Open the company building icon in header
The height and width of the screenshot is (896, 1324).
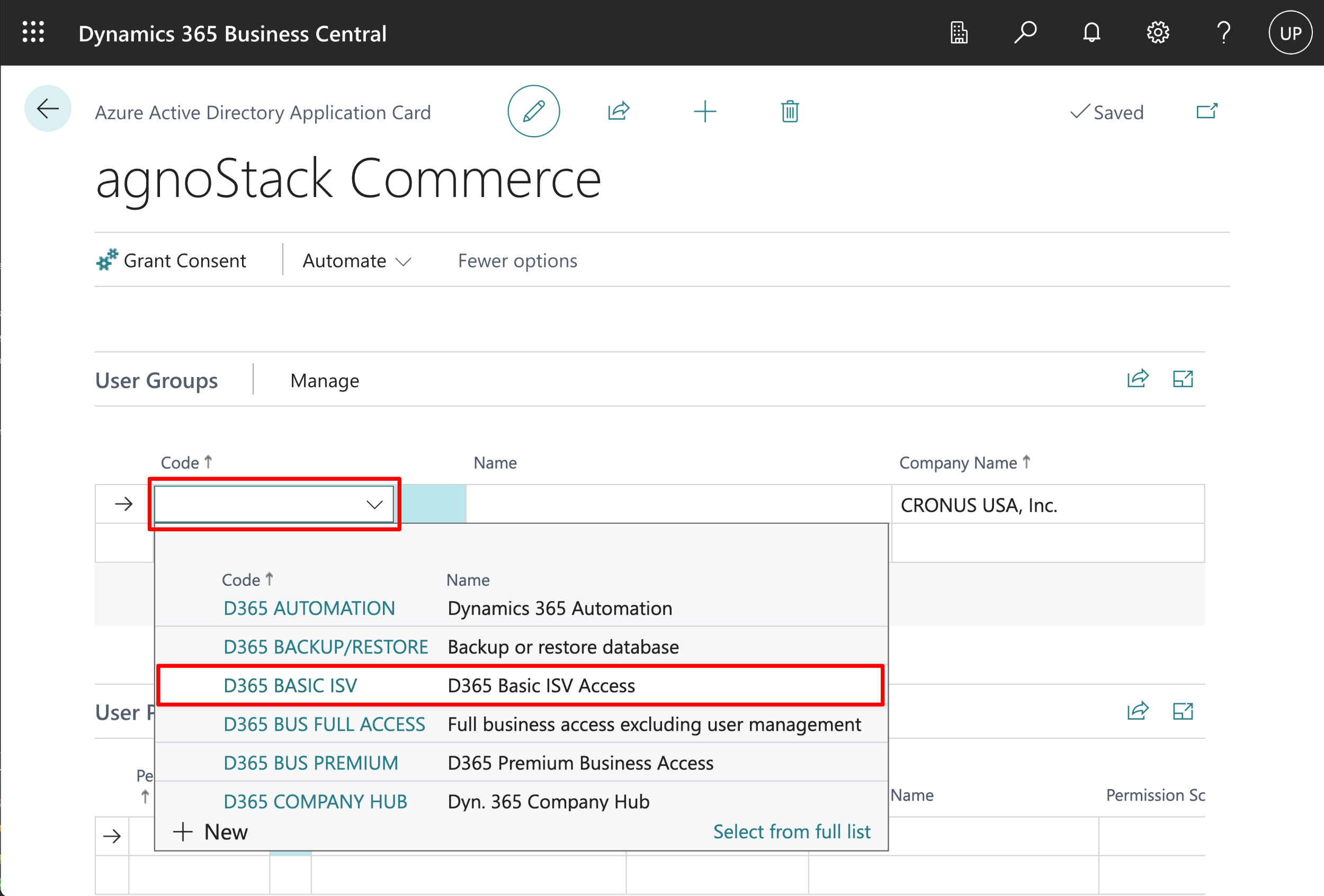959,32
